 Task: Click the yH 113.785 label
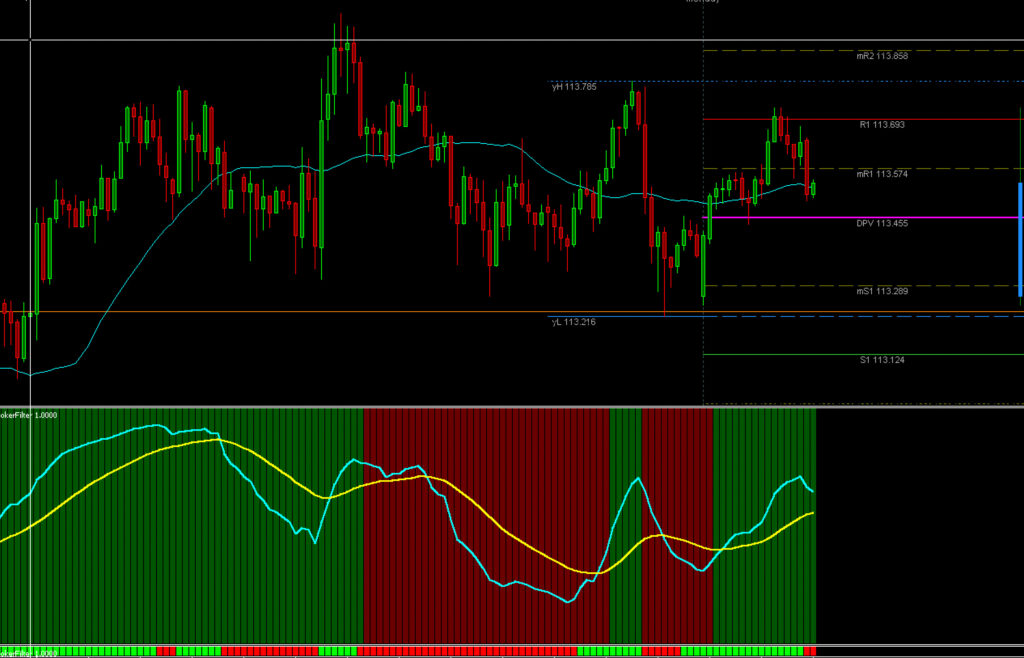click(x=574, y=87)
